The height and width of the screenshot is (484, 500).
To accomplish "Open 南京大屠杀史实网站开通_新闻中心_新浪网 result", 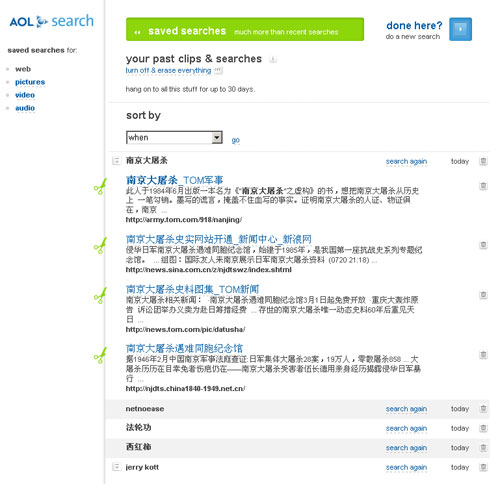I will (x=219, y=239).
